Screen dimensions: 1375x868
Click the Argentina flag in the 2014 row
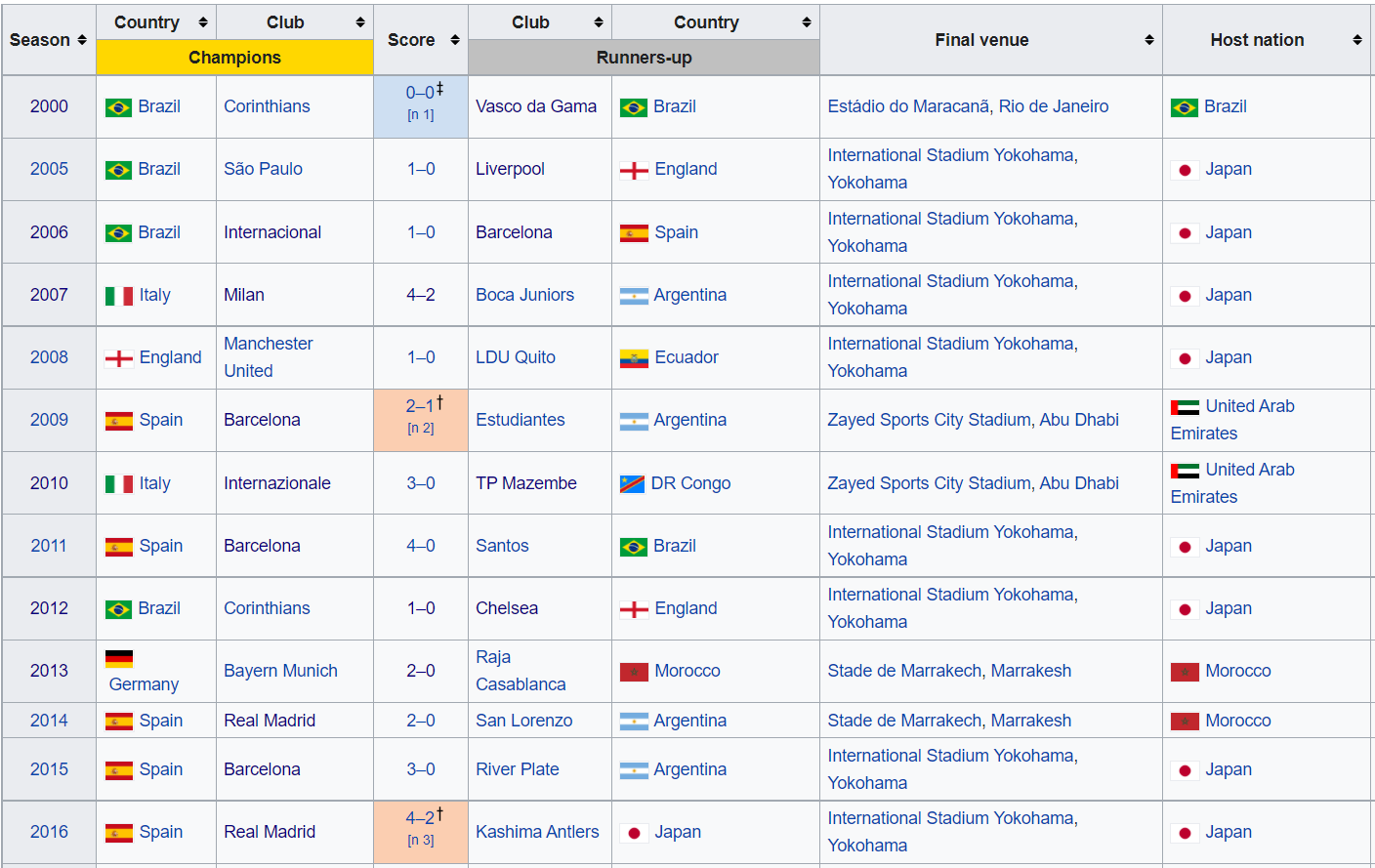(x=634, y=722)
